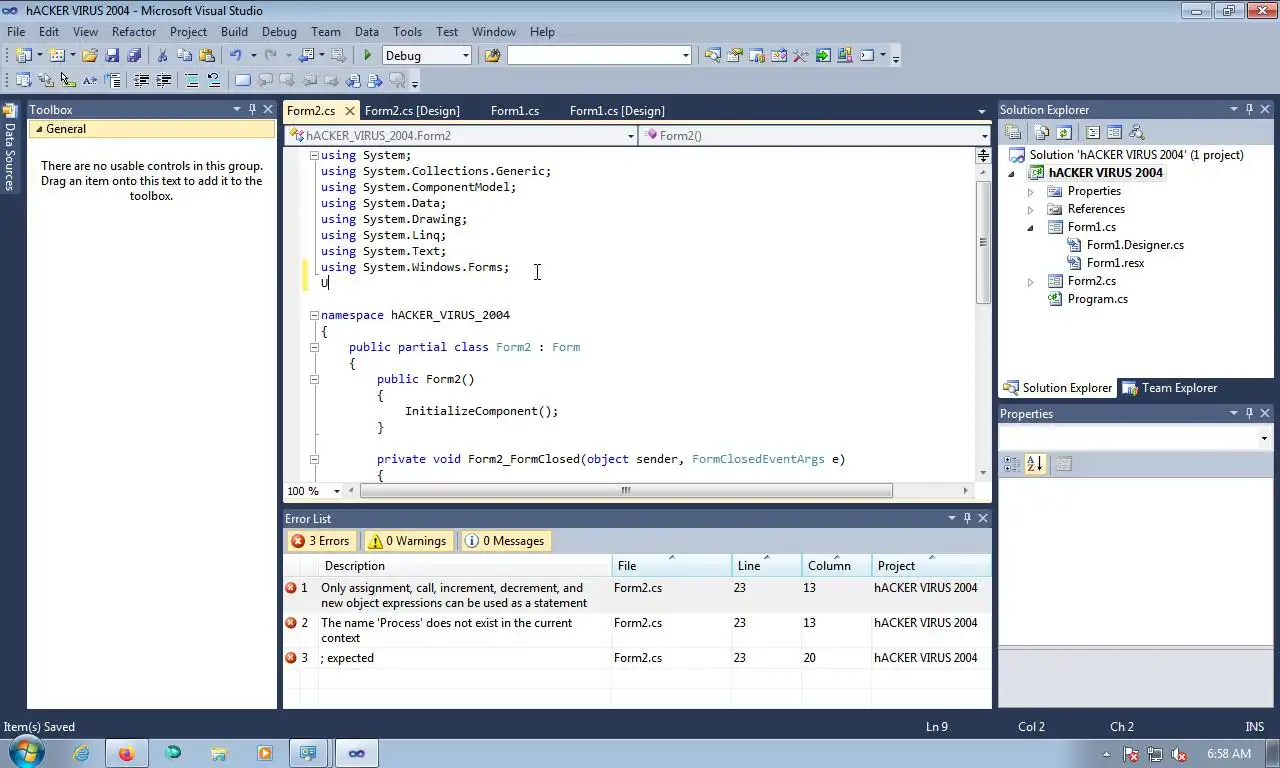This screenshot has height=768, width=1280.
Task: Click the editor vertical scrollbar thumb
Action: point(983,243)
